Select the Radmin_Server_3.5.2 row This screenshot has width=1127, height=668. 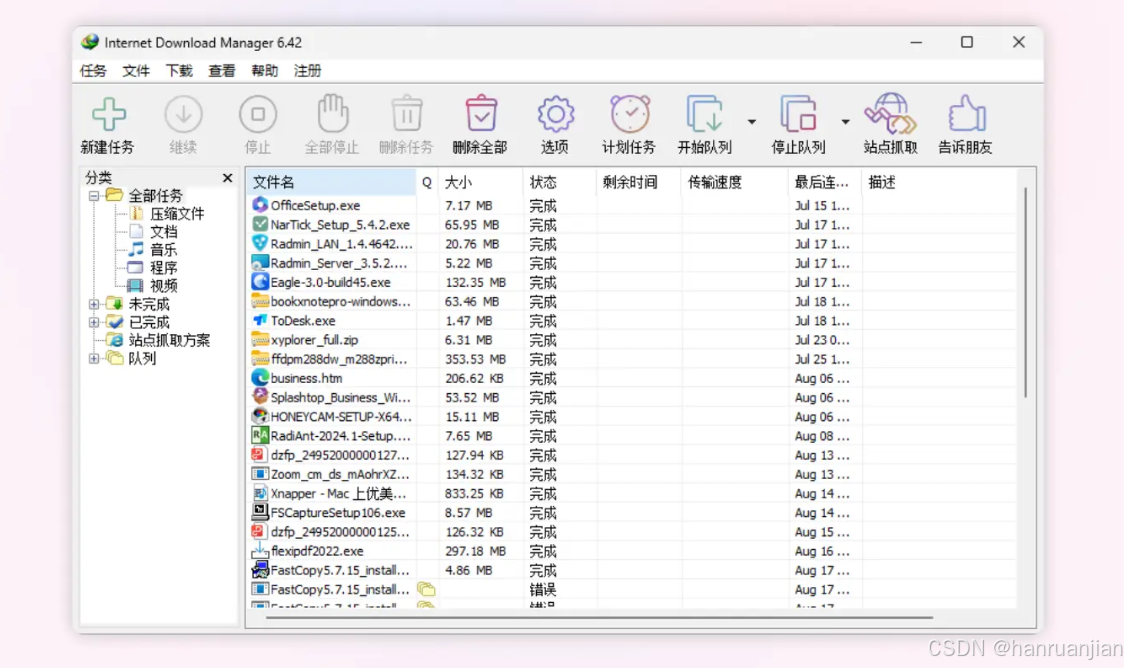[631, 263]
